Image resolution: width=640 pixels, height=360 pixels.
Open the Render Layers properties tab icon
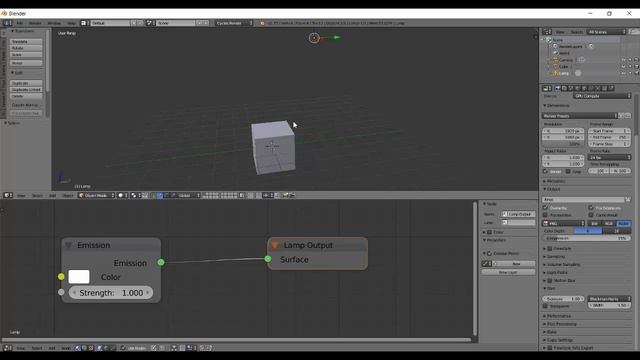coord(564,88)
